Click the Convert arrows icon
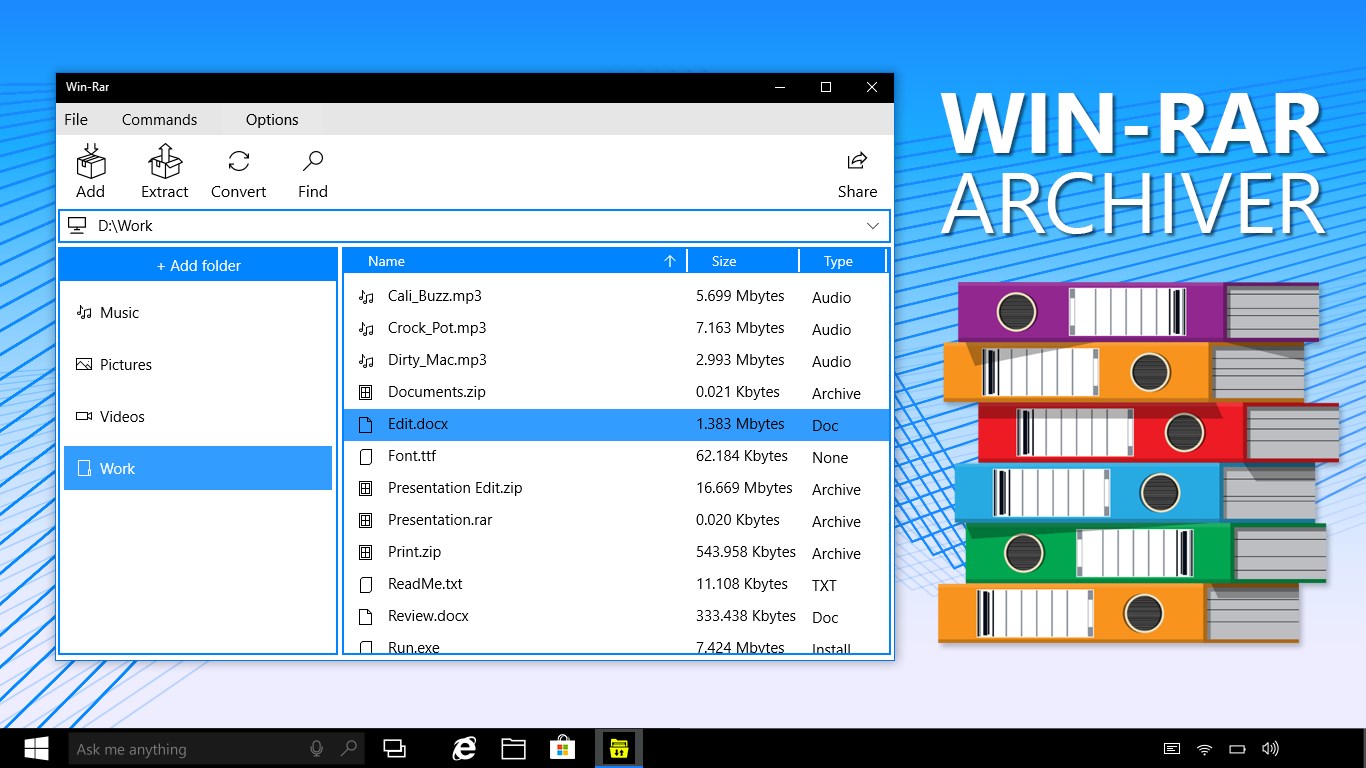1366x768 pixels. 238,161
